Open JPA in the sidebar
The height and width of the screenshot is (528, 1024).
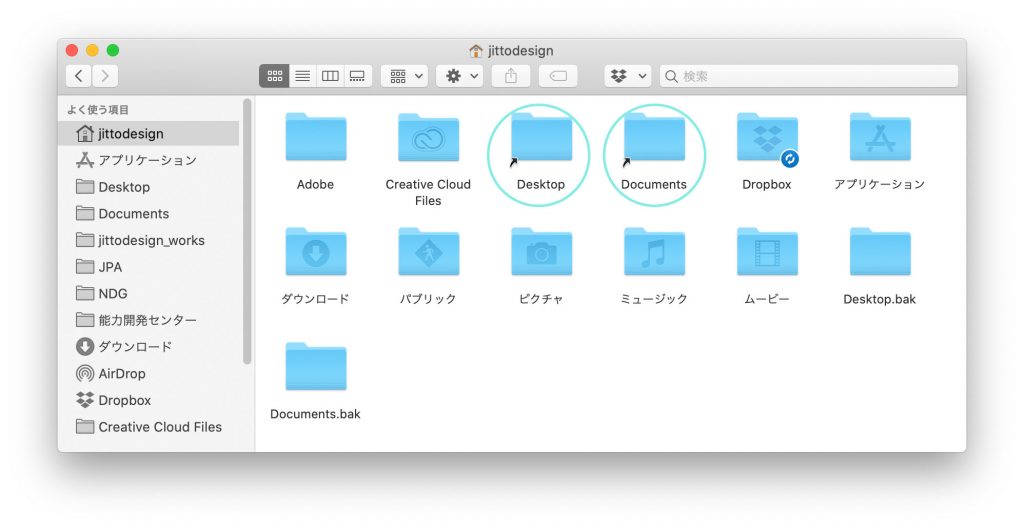tap(149, 267)
